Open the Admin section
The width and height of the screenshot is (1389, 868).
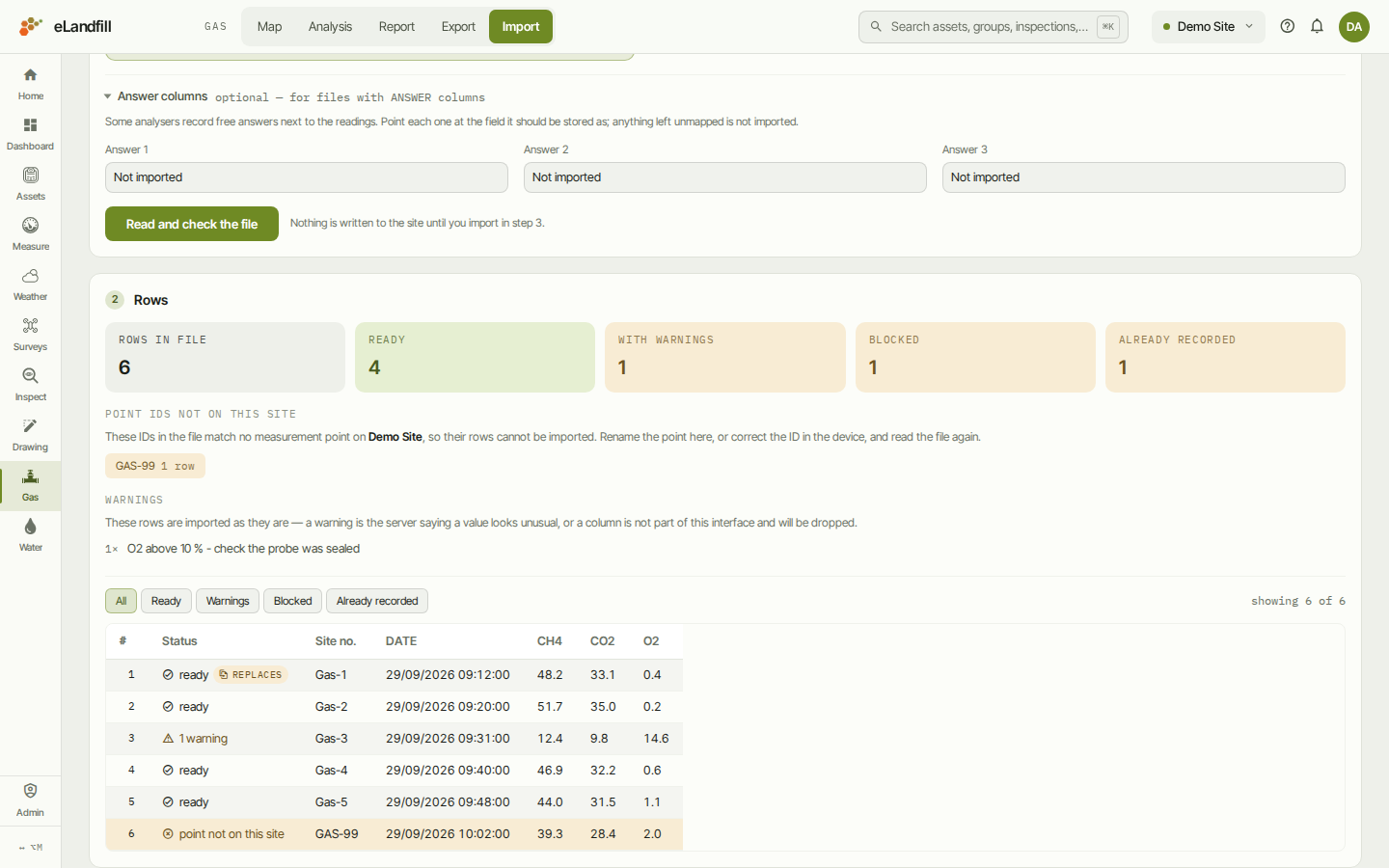coord(31,800)
